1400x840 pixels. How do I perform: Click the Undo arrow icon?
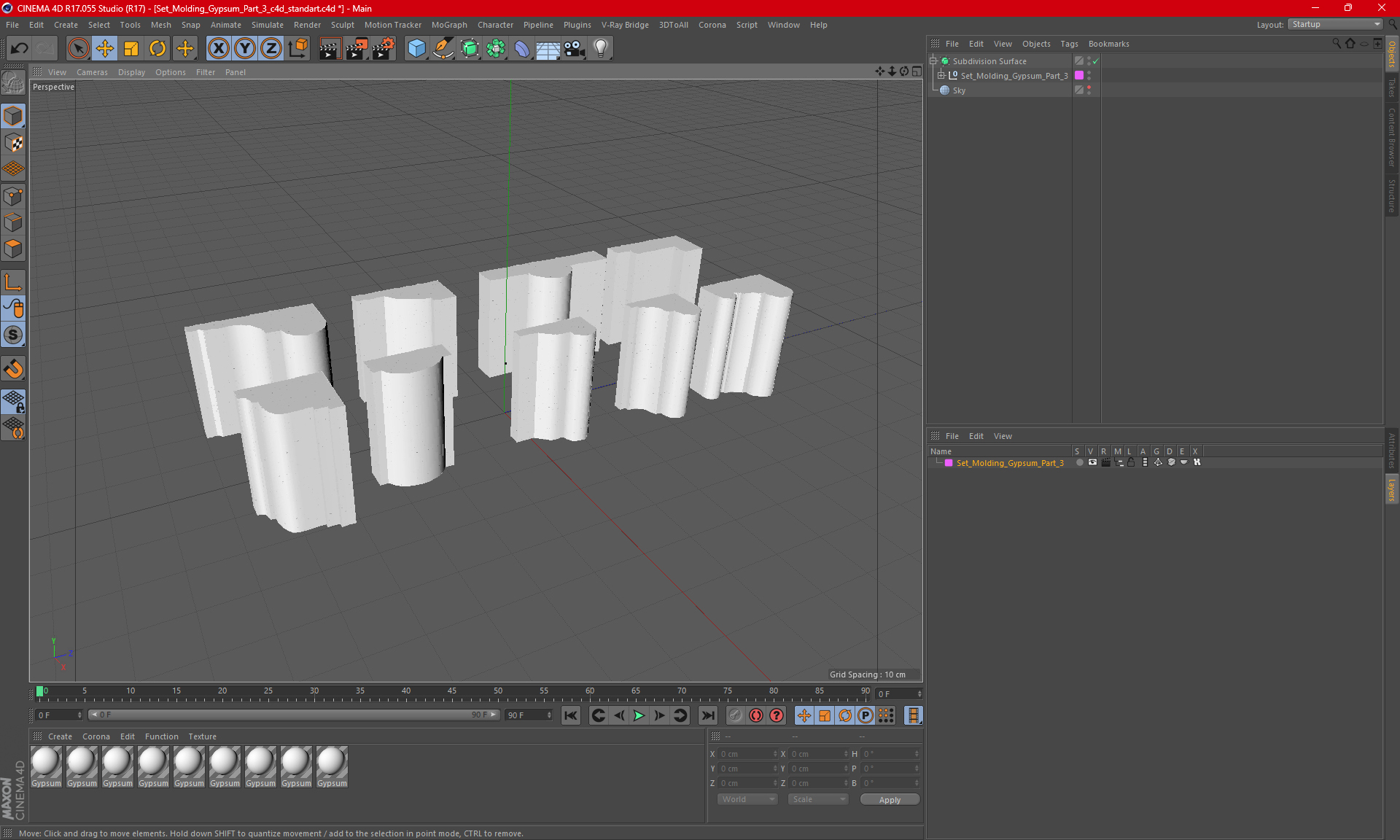pos(20,49)
